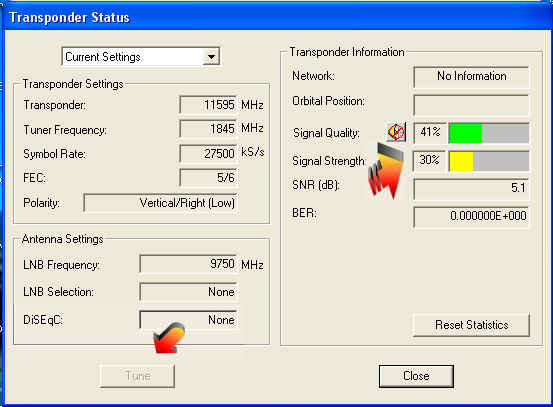Select the Transponder frequency field
Viewport: 553px width, 407px height.
pyautogui.click(x=208, y=105)
